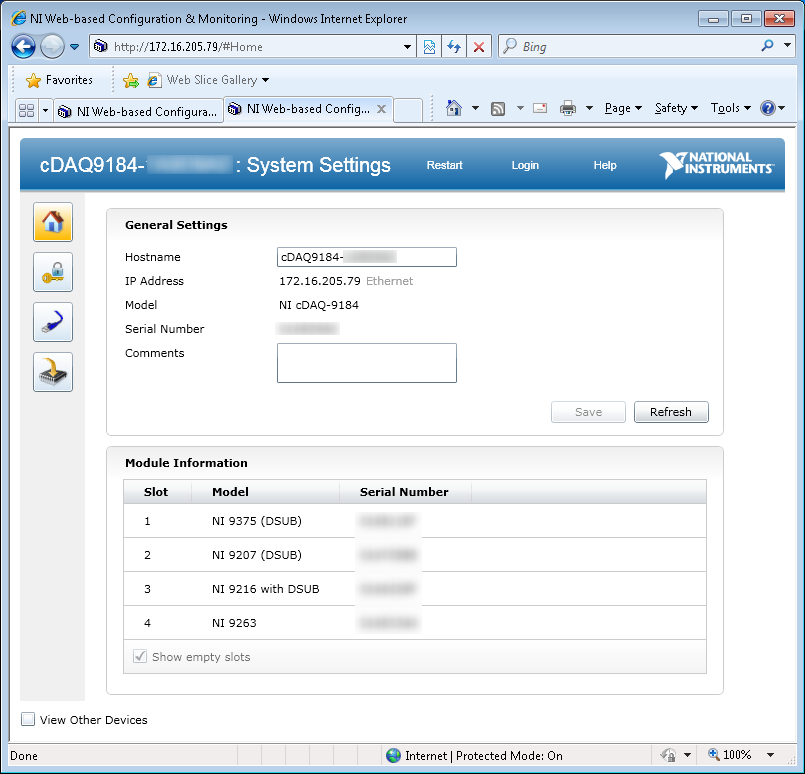Open the Software Management chip icon

click(53, 372)
